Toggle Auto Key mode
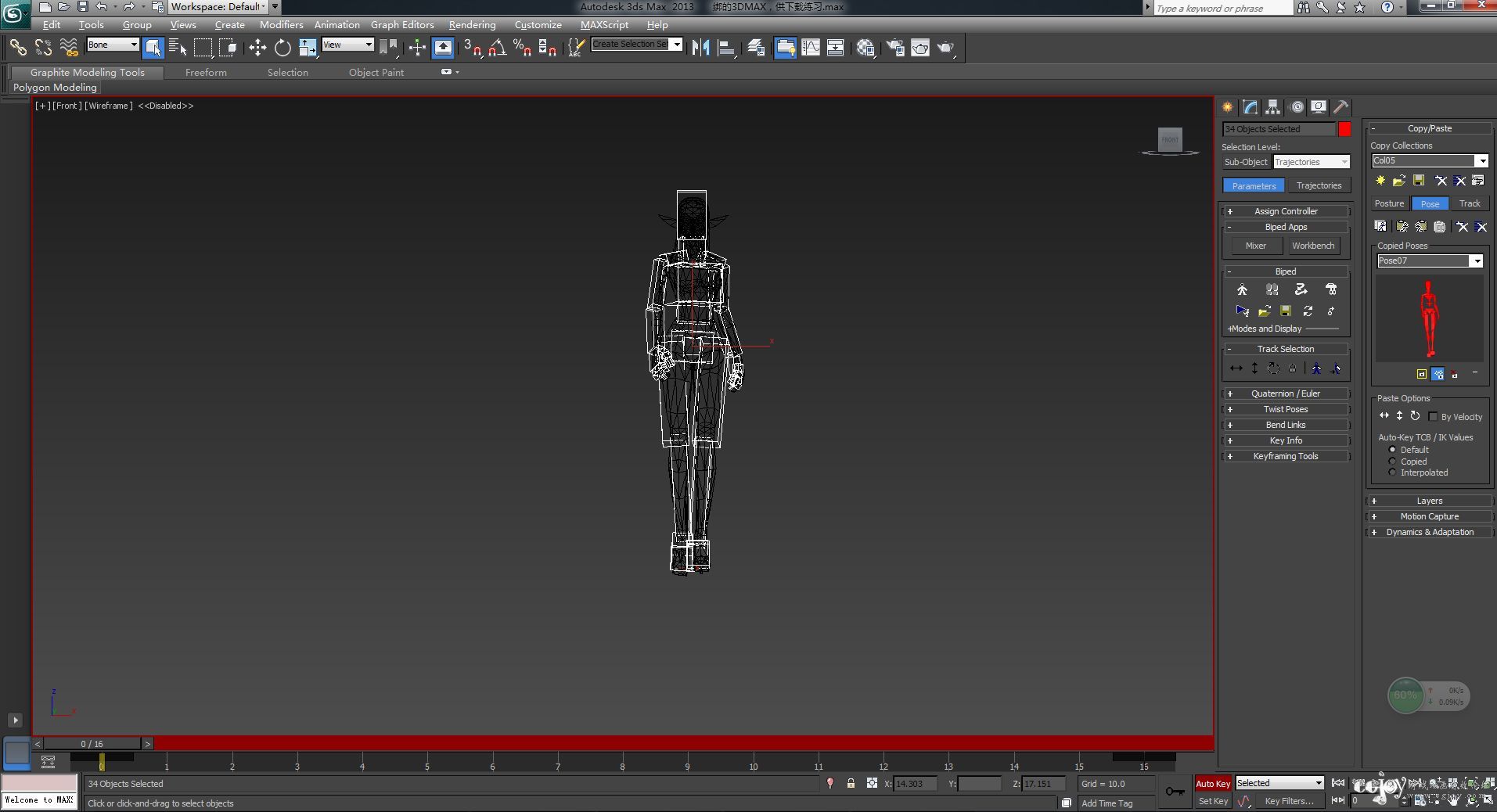The width and height of the screenshot is (1497, 812). click(x=1213, y=783)
